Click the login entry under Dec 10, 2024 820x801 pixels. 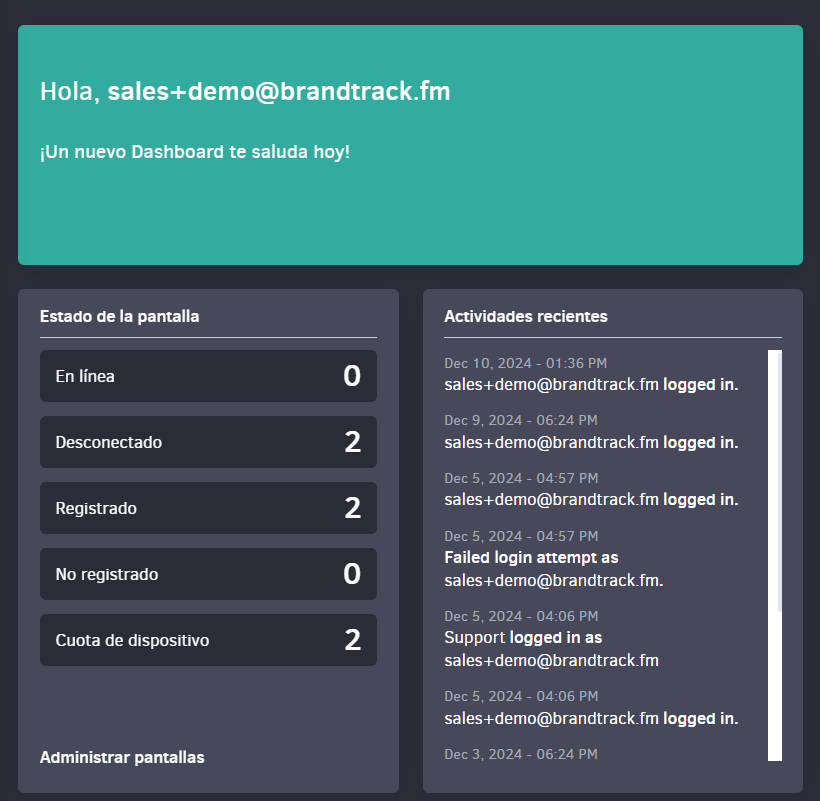tap(591, 385)
